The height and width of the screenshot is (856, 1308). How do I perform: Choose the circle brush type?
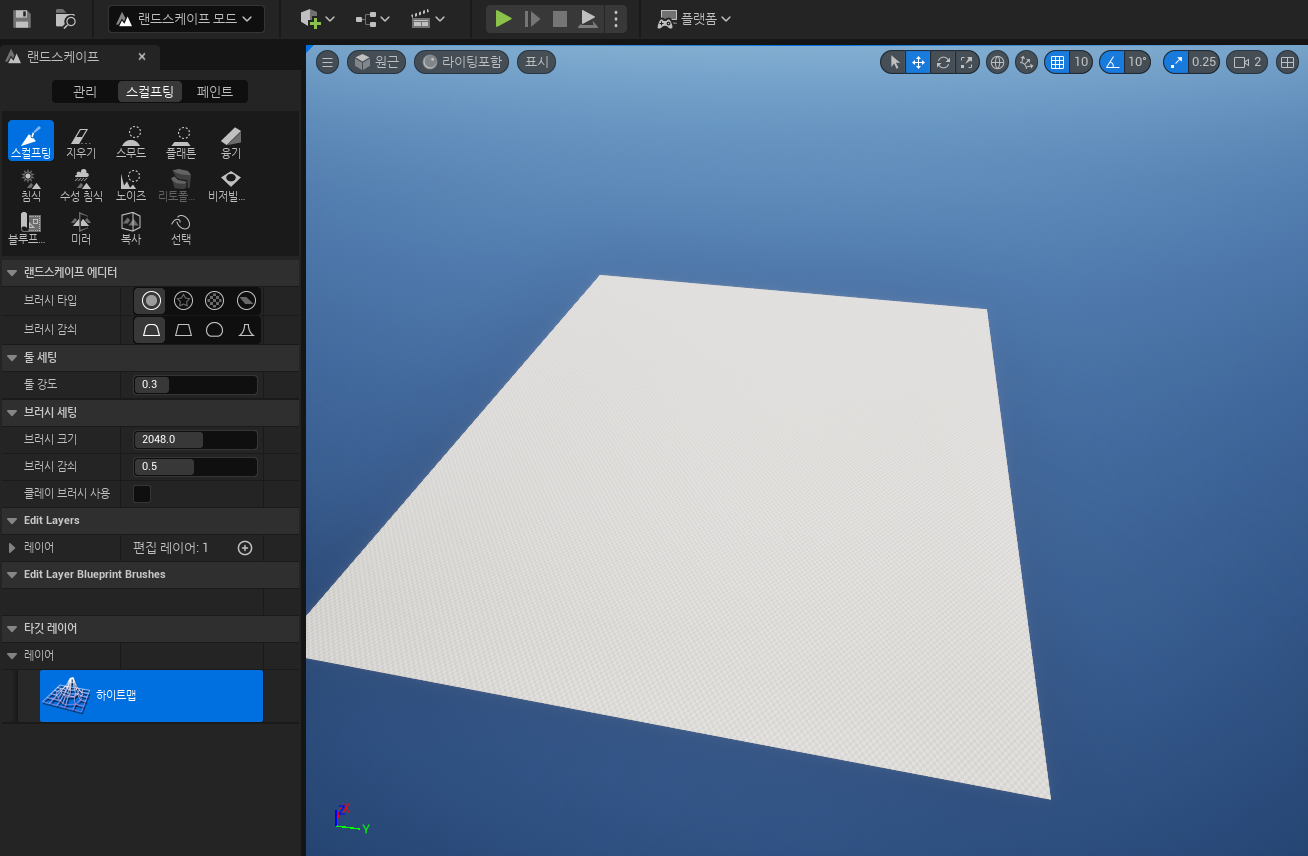tap(151, 300)
